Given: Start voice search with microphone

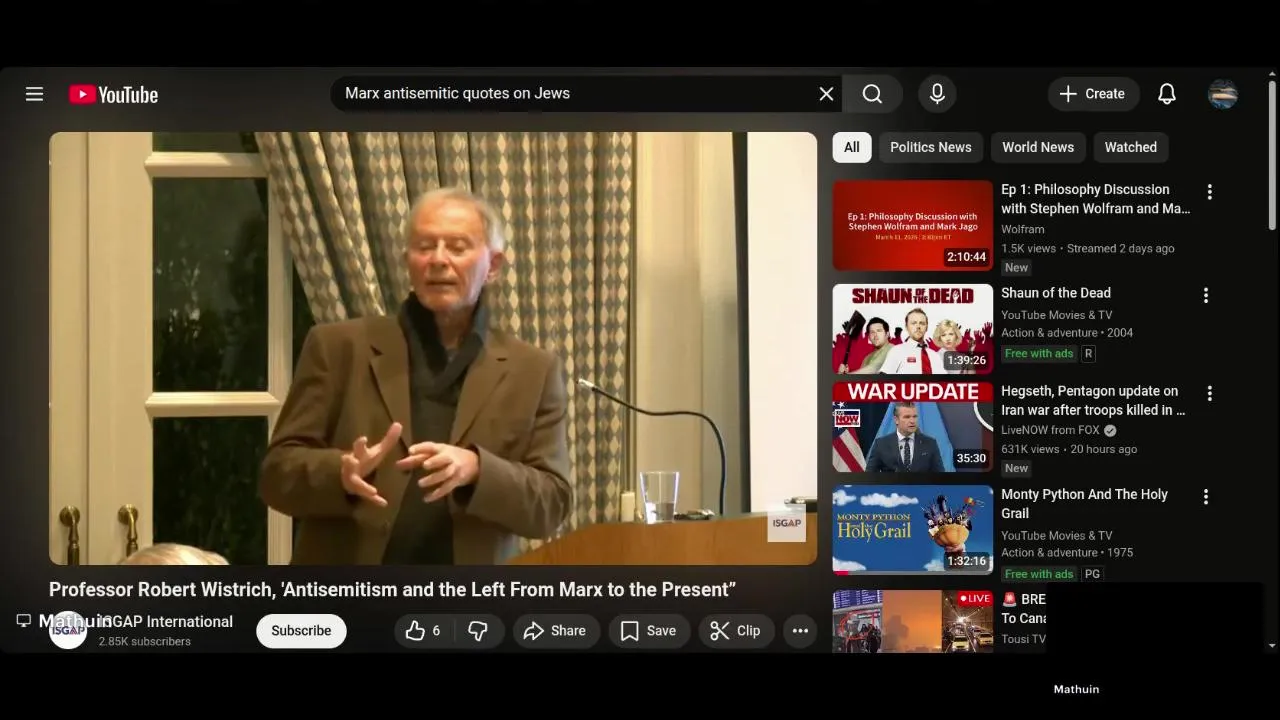Looking at the screenshot, I should [x=937, y=94].
